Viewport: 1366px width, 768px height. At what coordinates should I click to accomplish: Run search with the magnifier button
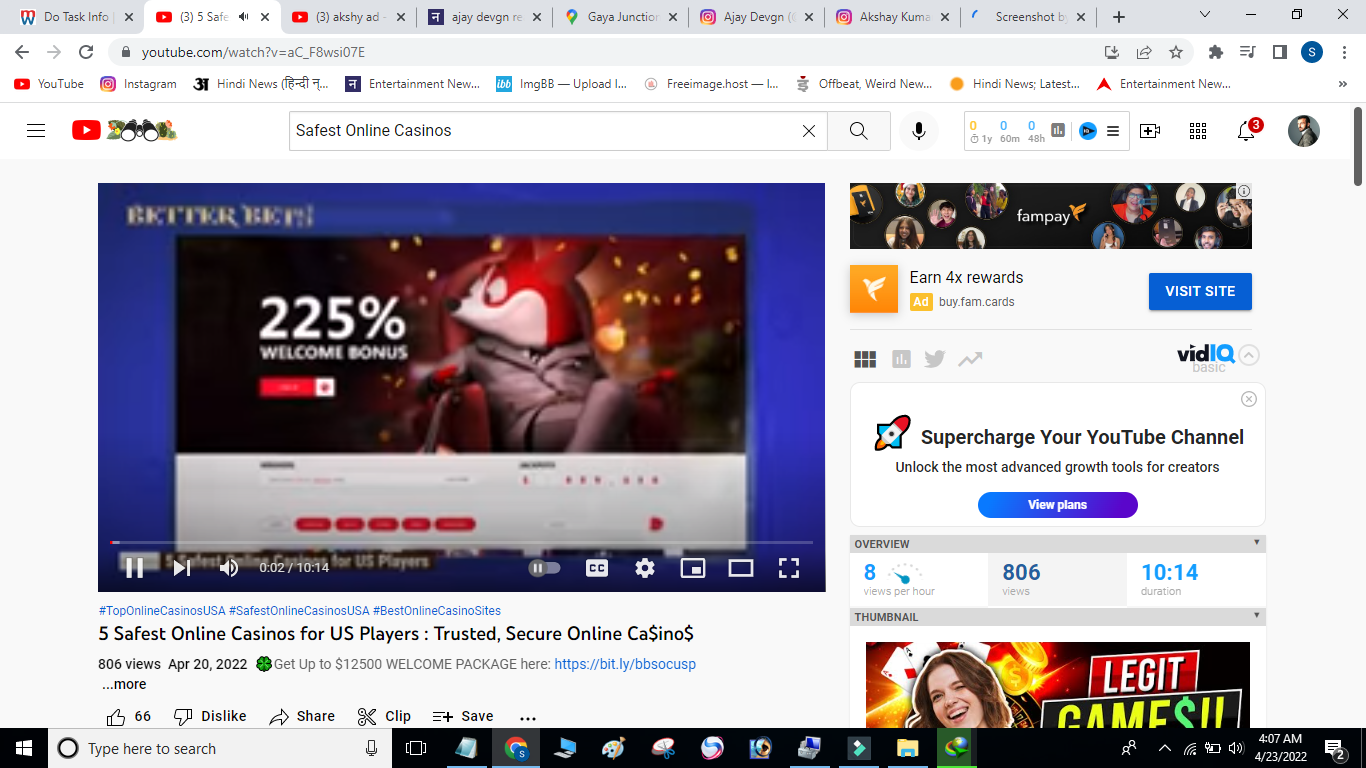click(x=858, y=131)
